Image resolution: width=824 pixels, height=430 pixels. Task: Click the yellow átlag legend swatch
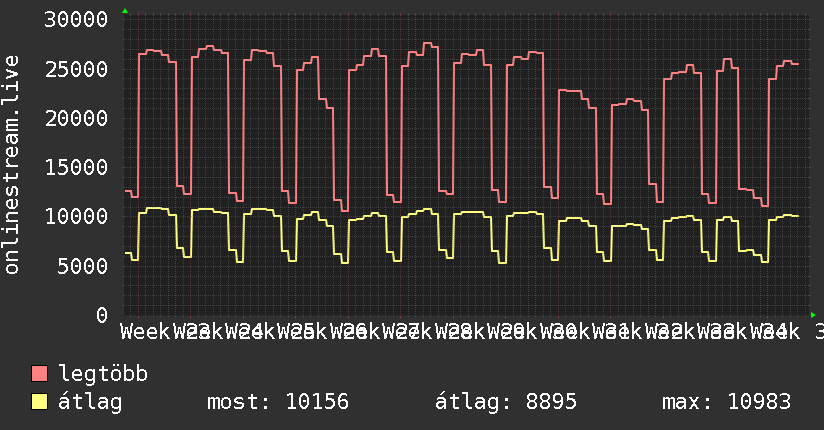pos(39,402)
